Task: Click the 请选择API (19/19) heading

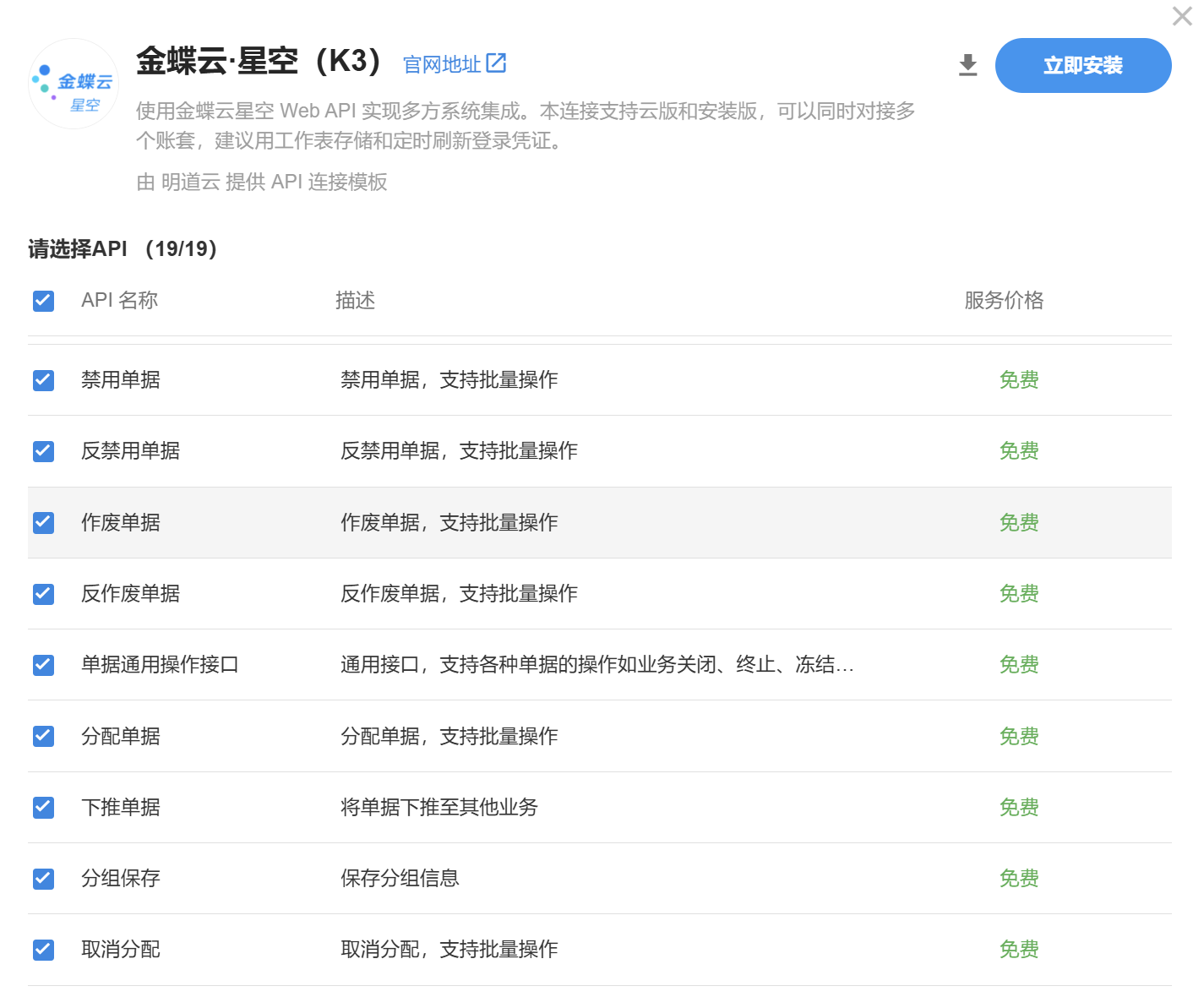Action: click(x=123, y=249)
